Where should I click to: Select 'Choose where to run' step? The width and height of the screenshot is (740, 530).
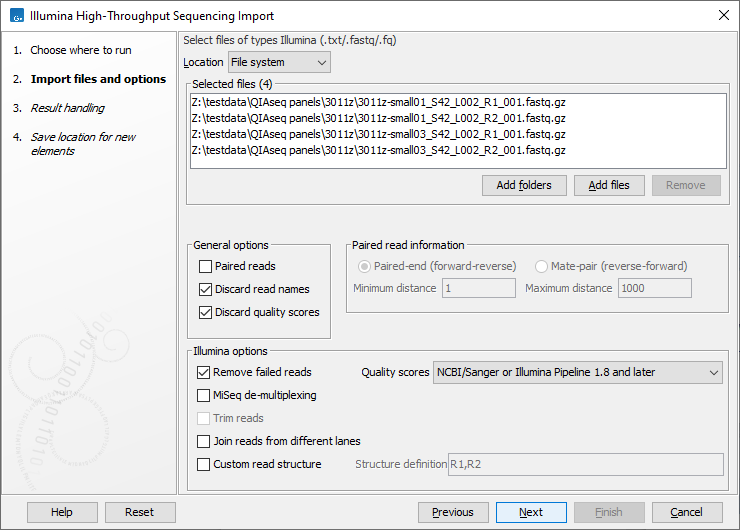(x=80, y=50)
